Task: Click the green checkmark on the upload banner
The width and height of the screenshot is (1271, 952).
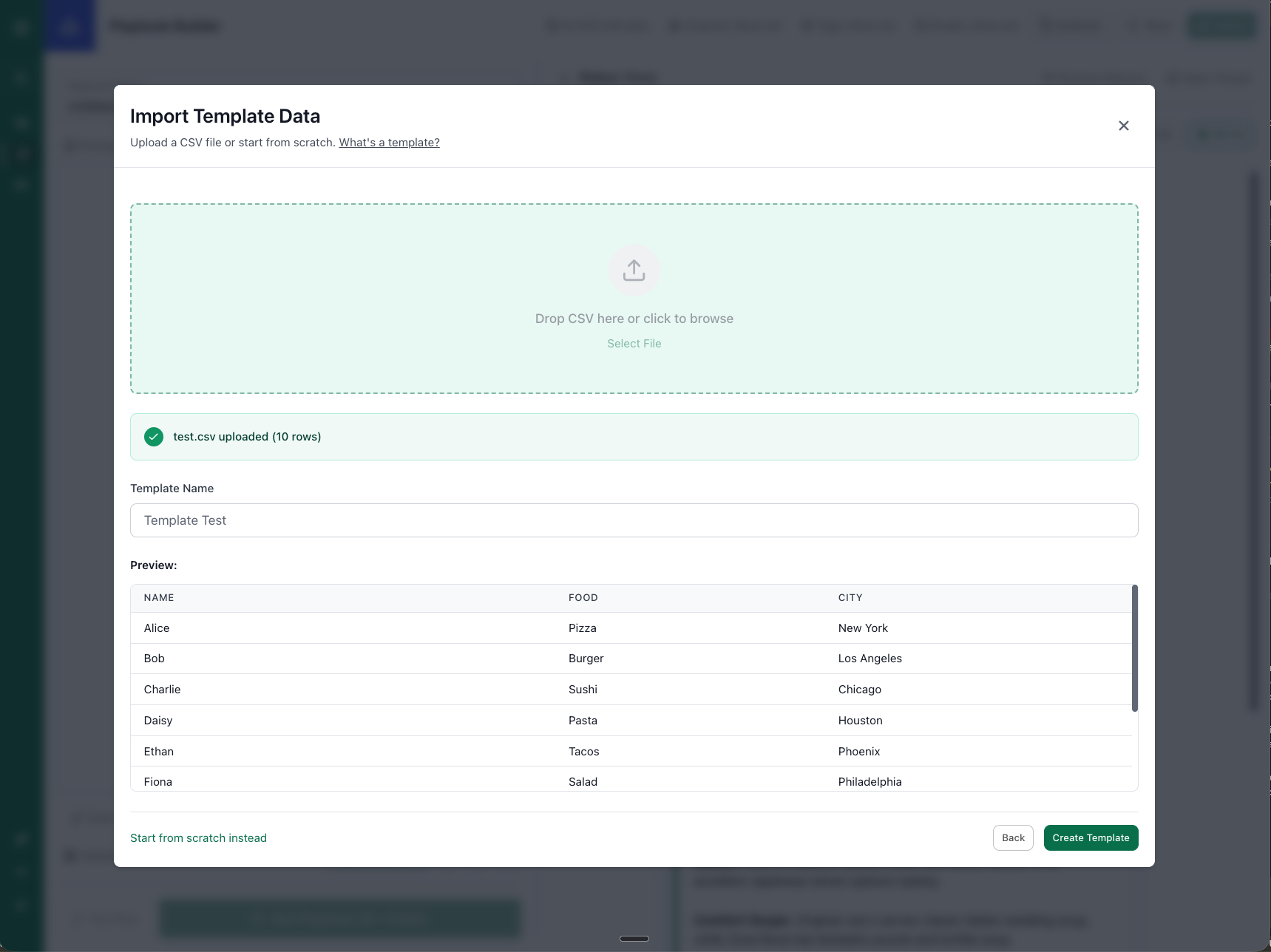Action: pos(153,436)
